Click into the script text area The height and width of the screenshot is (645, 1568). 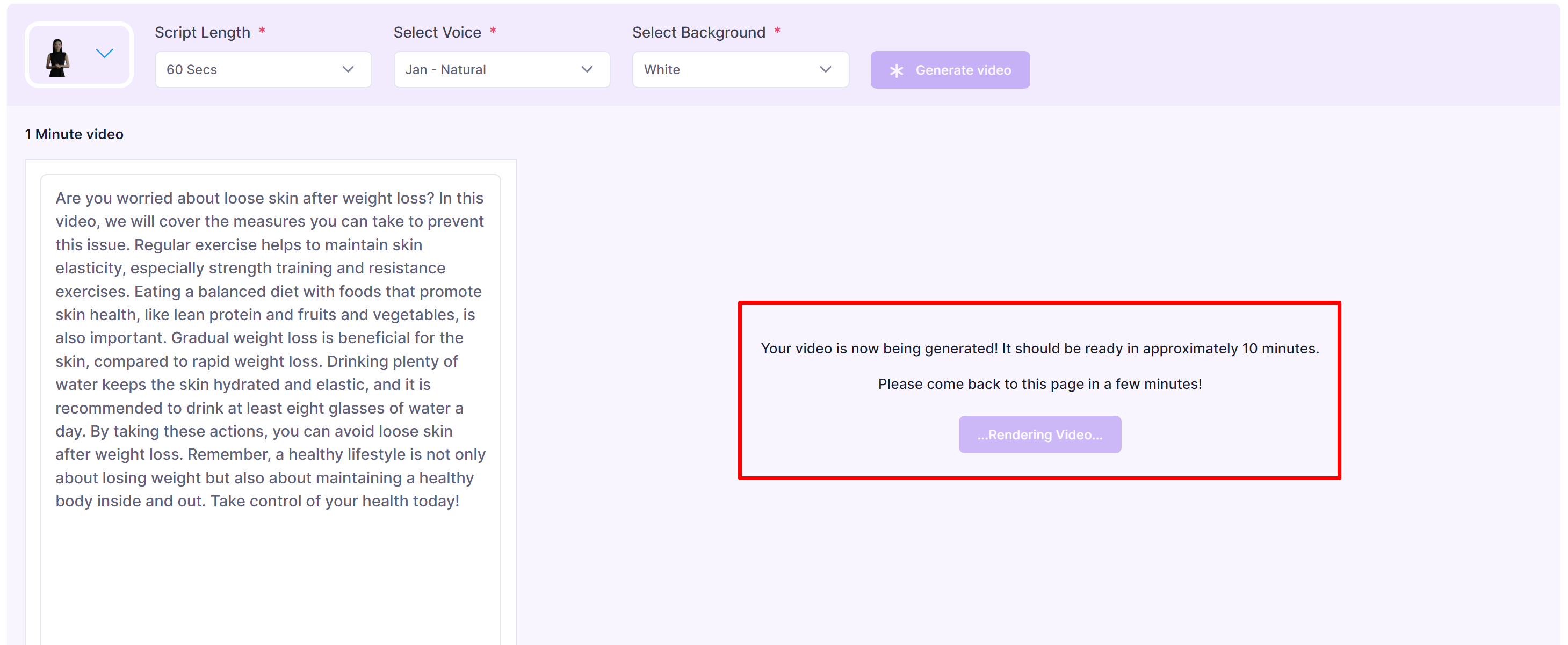pyautogui.click(x=270, y=410)
